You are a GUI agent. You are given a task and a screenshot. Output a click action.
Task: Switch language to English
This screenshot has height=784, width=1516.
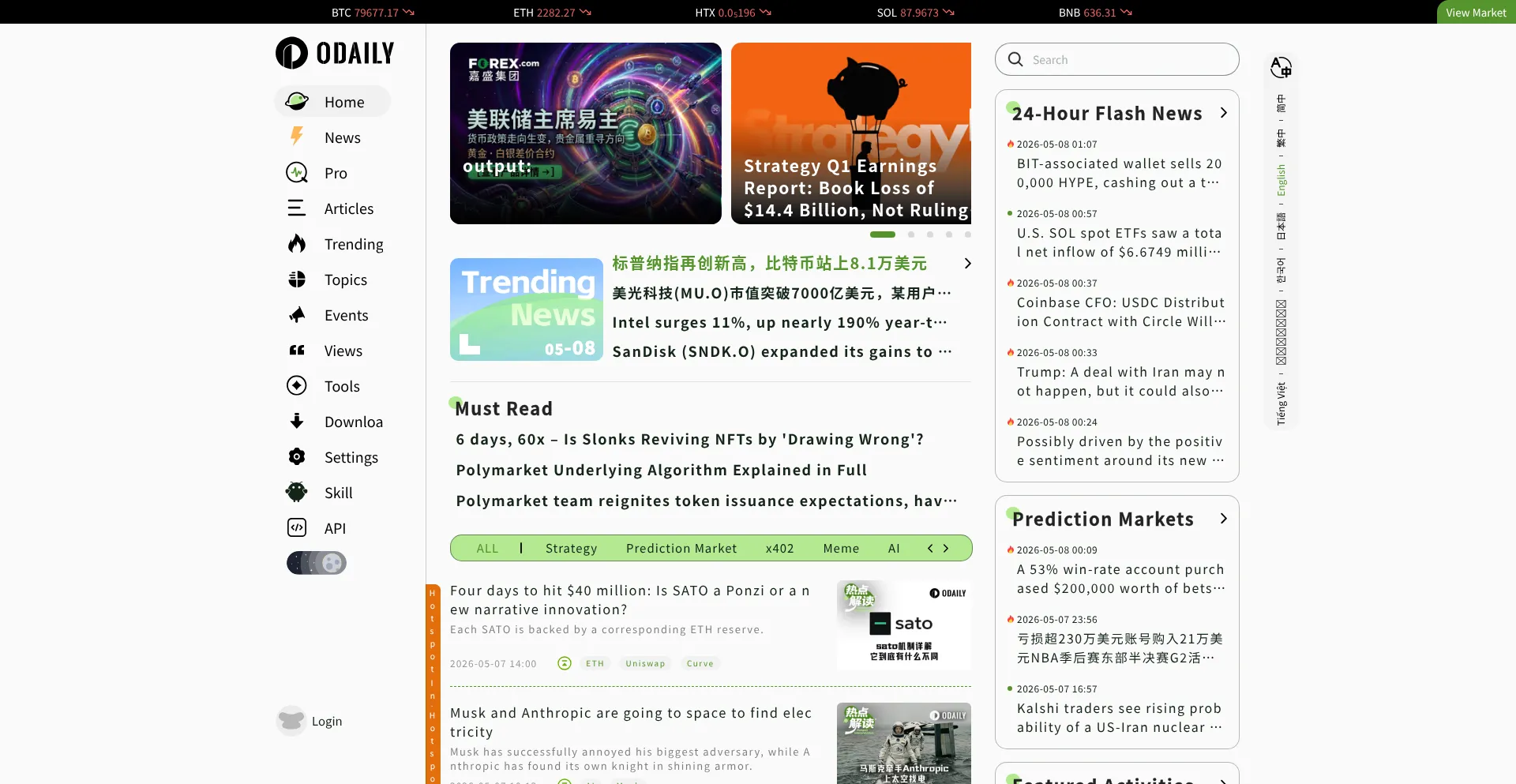[x=1281, y=180]
